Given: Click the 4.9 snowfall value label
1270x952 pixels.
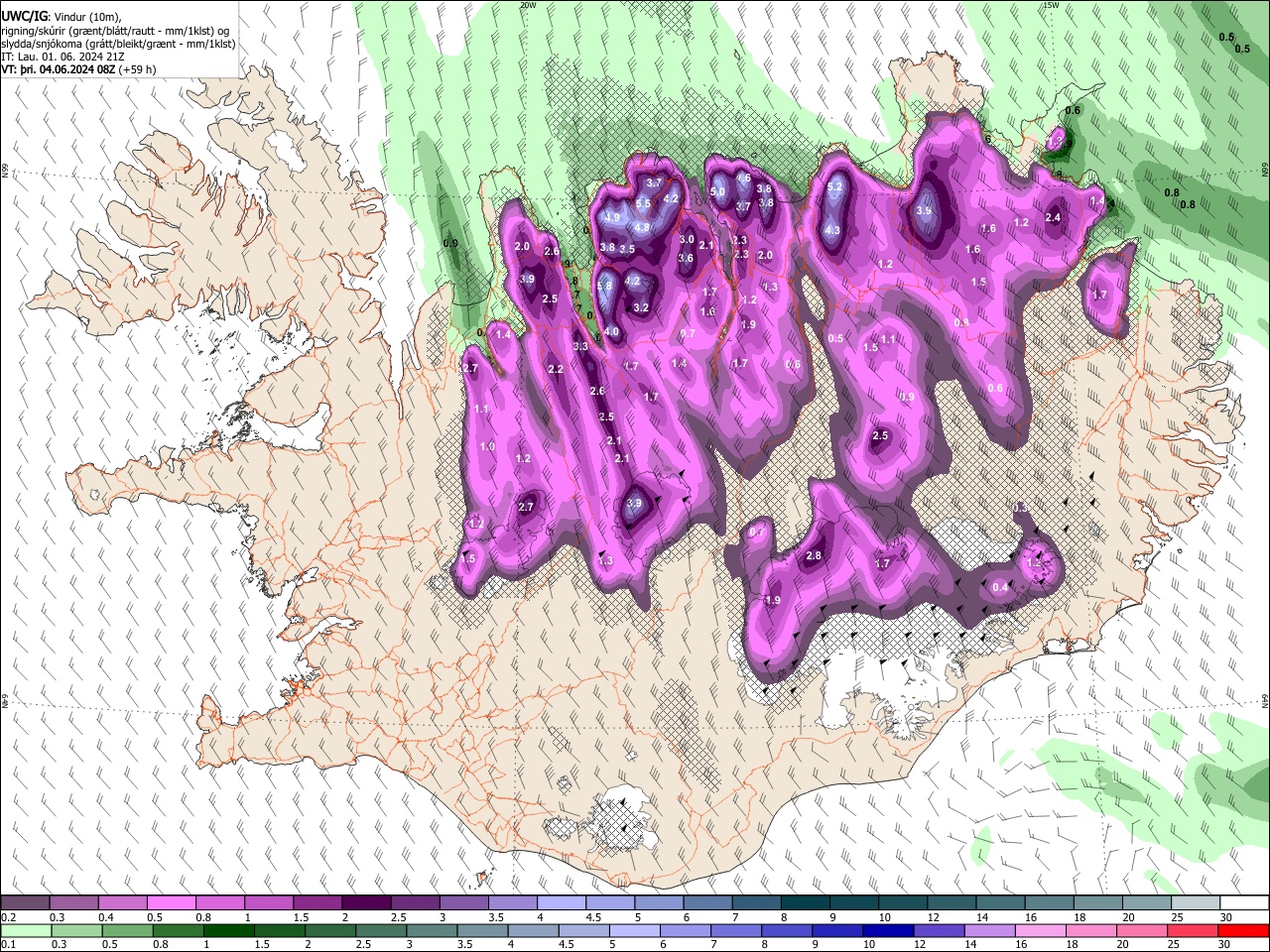Looking at the screenshot, I should 612,217.
